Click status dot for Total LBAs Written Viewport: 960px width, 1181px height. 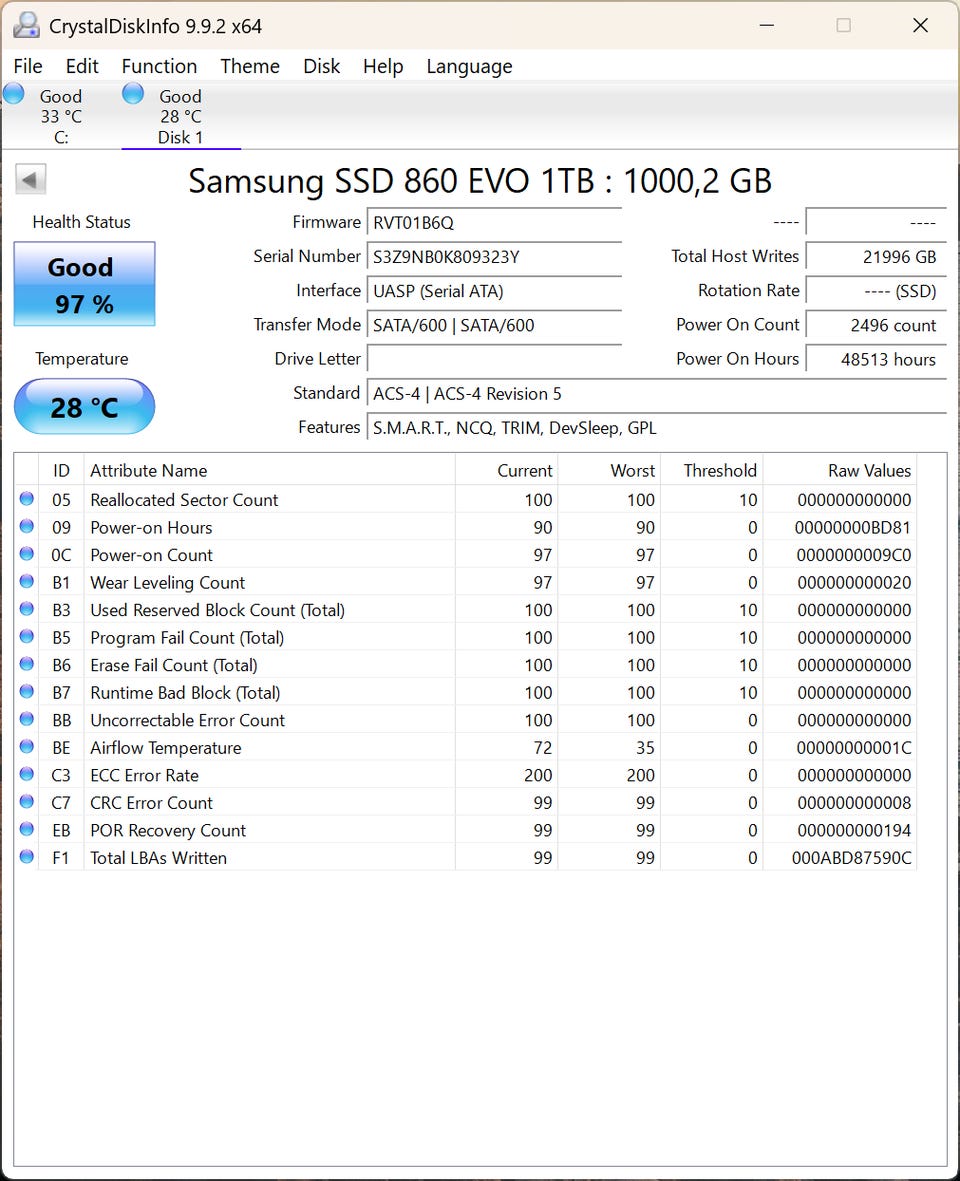pos(26,856)
